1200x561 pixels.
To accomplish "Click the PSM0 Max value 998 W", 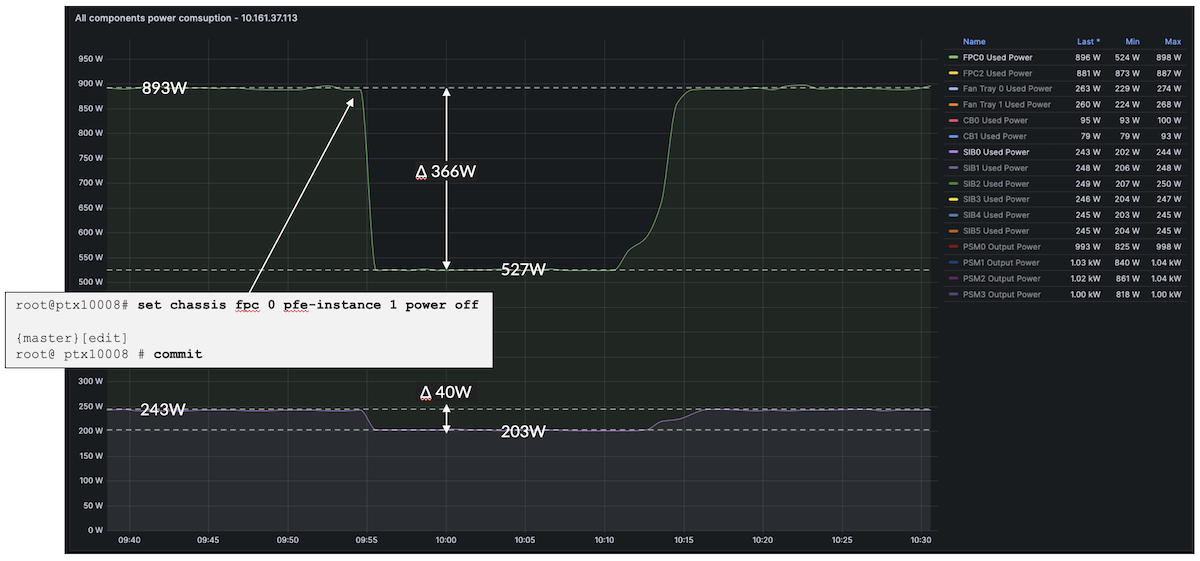I will pyautogui.click(x=1170, y=247).
